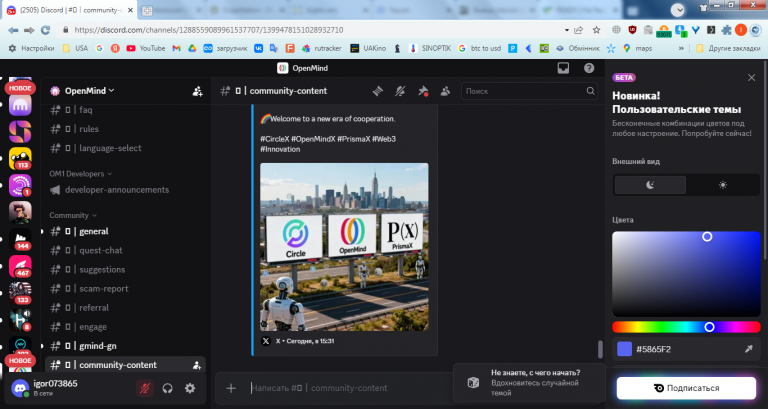768x409 pixels.
Task: Select light appearance sun option
Action: pyautogui.click(x=722, y=185)
